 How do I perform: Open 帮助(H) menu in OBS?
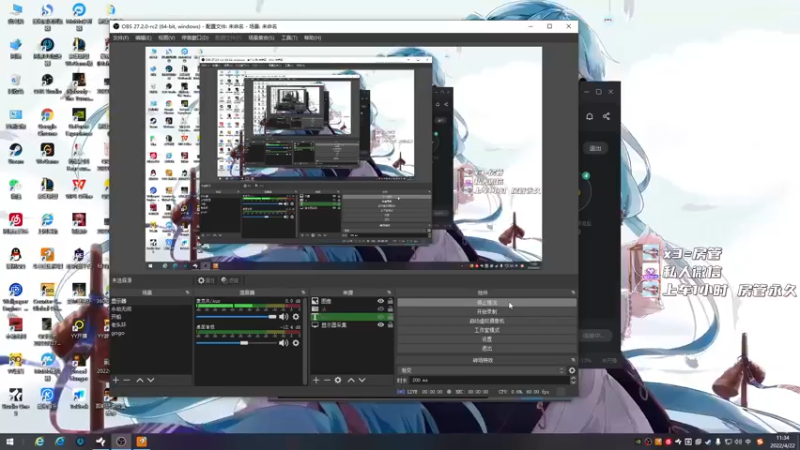coord(312,38)
